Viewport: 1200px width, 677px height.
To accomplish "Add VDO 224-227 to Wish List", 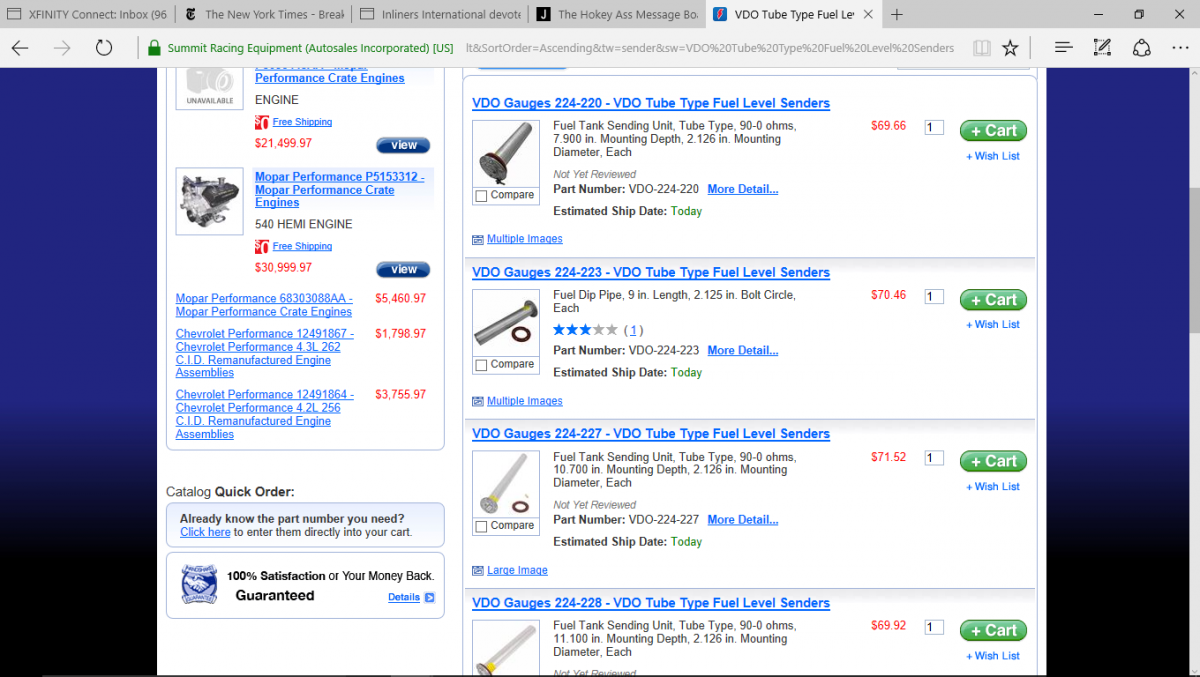I will [993, 486].
